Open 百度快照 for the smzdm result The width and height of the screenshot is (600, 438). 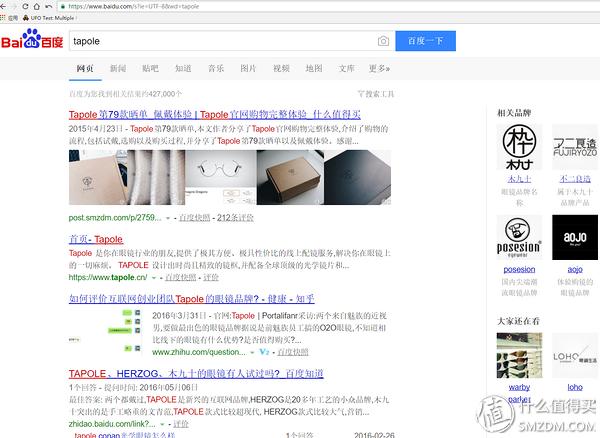coord(195,218)
